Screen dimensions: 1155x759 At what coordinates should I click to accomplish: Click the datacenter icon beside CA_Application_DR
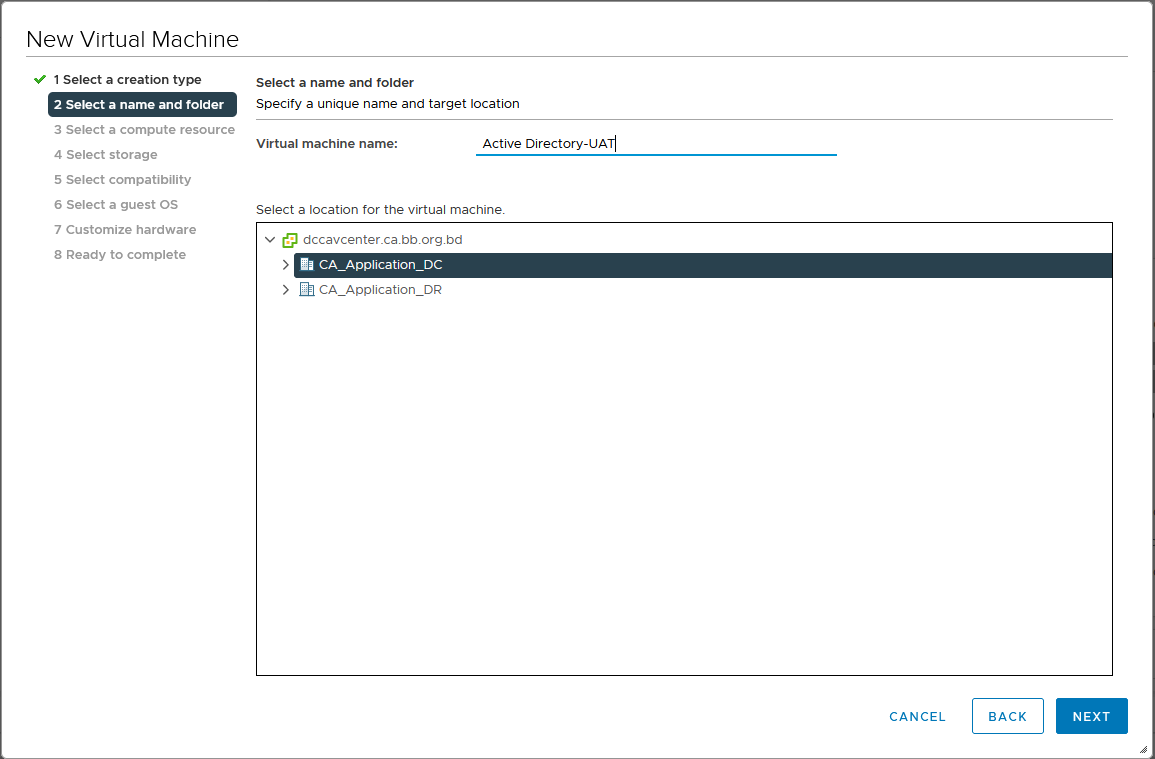[x=306, y=290]
